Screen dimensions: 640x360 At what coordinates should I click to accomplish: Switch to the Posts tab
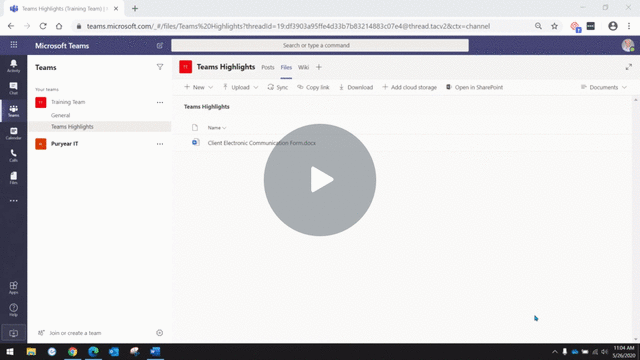click(268, 67)
